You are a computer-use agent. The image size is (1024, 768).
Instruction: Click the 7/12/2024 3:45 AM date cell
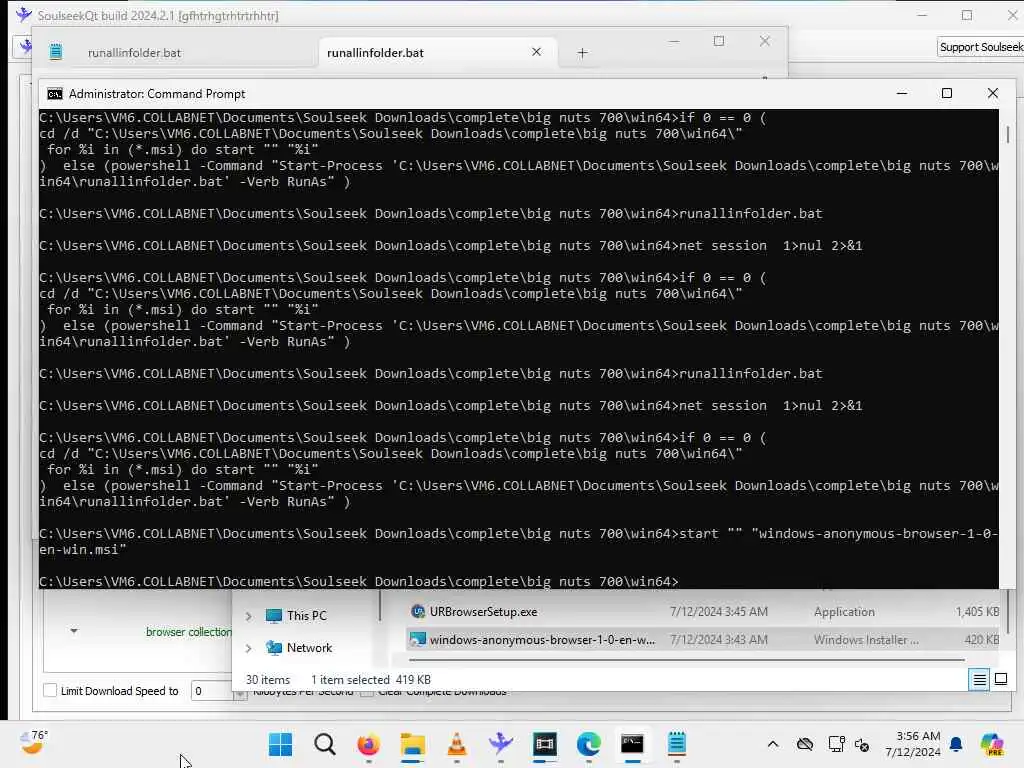718,612
